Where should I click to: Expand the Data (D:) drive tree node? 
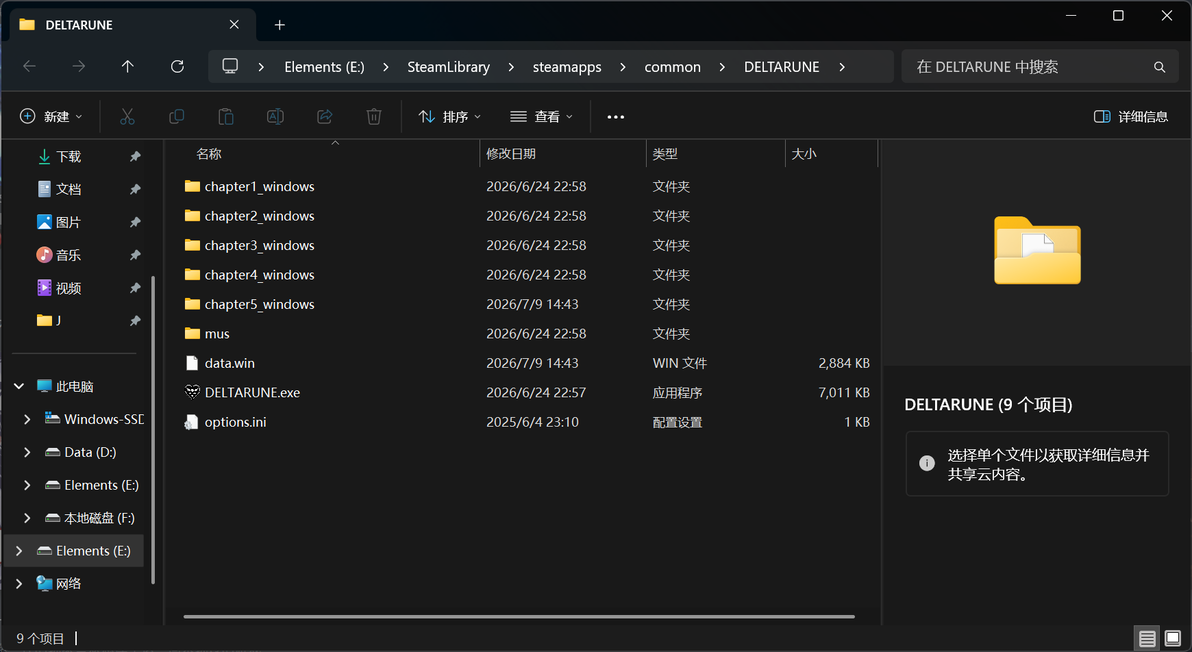point(27,452)
